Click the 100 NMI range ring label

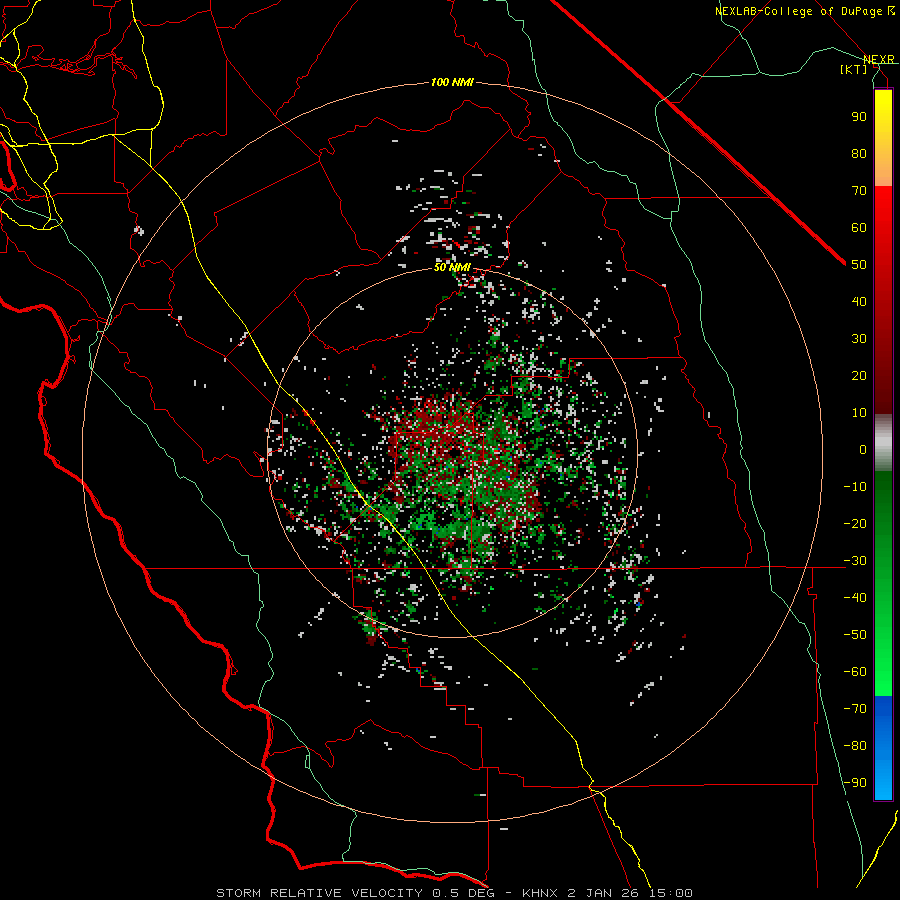(452, 83)
